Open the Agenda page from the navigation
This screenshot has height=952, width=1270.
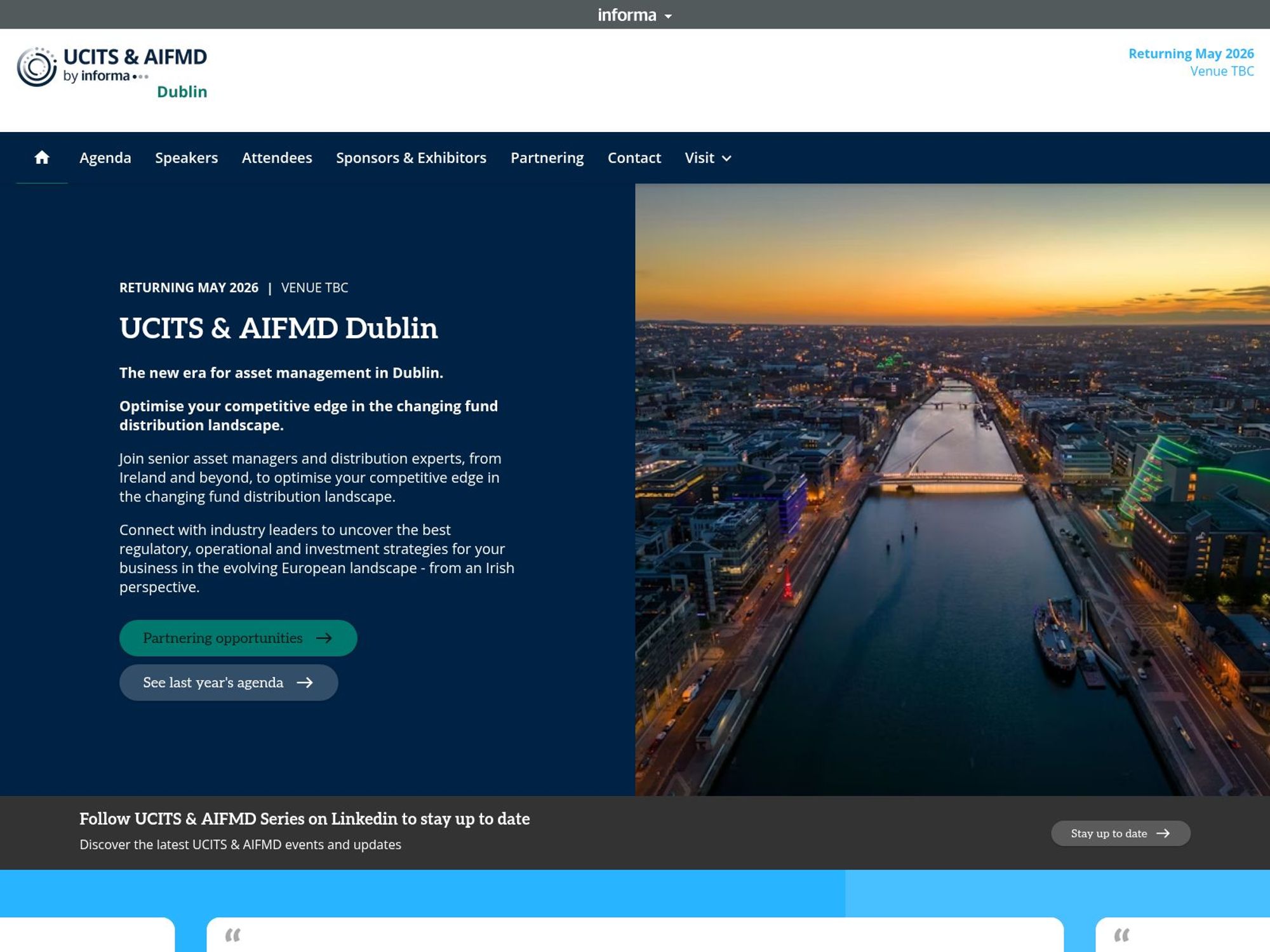point(105,158)
